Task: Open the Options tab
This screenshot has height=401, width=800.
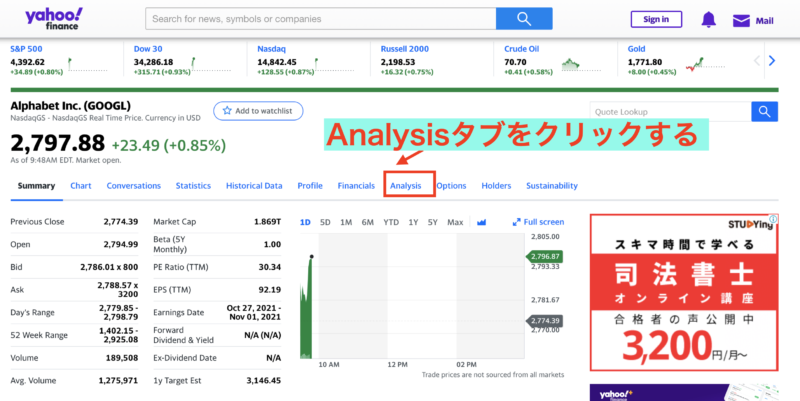Action: [451, 186]
